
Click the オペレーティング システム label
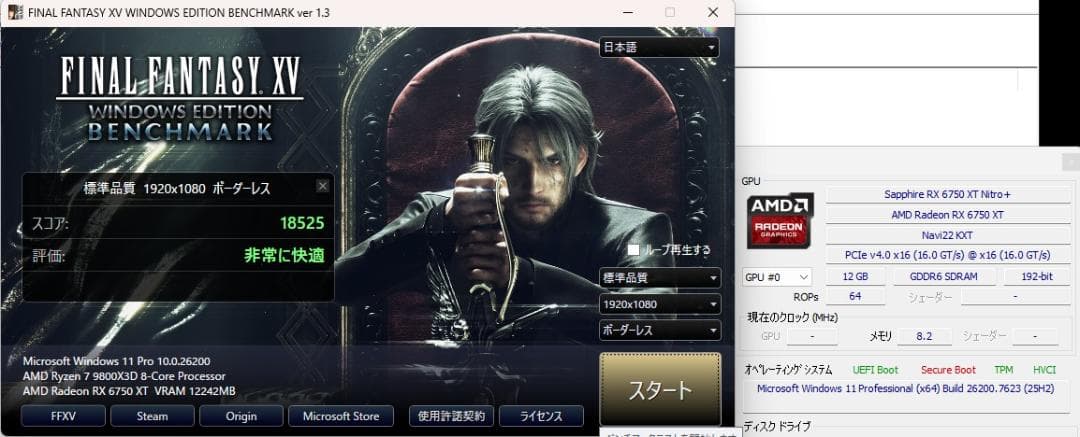[788, 370]
